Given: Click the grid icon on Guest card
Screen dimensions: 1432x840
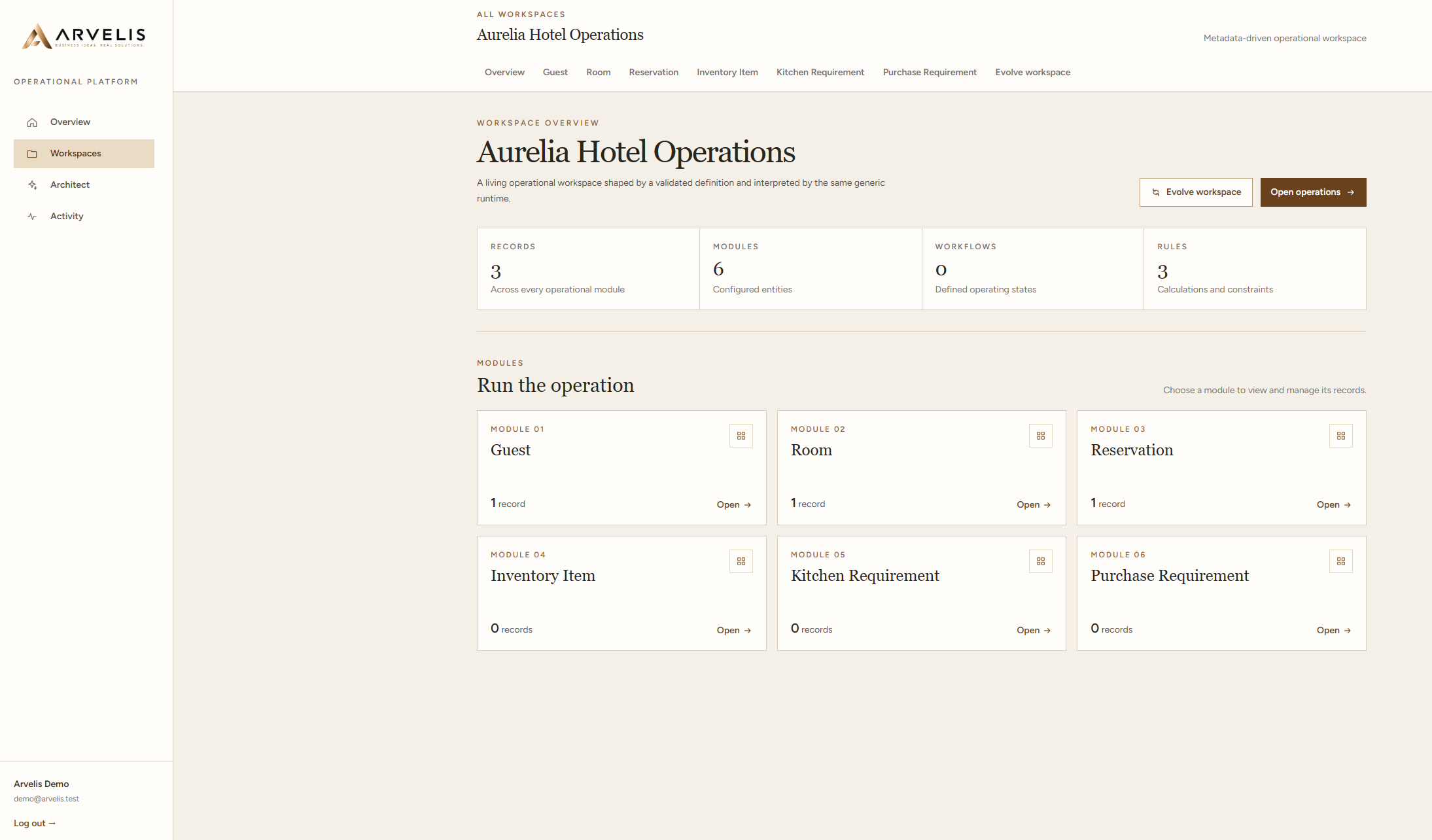Looking at the screenshot, I should [x=741, y=436].
